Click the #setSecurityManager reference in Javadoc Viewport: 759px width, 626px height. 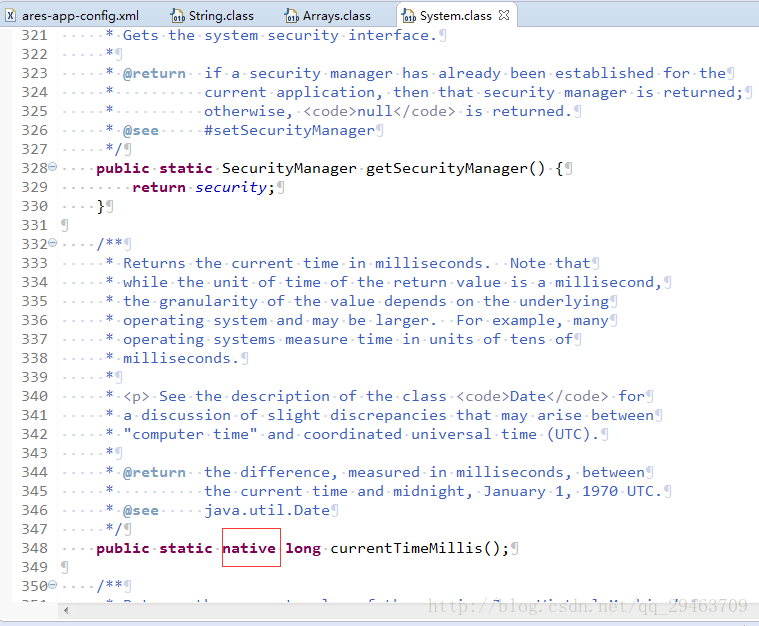289,130
